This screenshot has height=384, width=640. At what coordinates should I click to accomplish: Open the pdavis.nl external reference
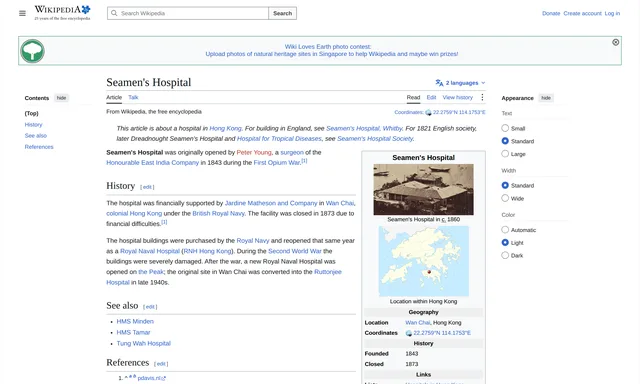(152, 378)
